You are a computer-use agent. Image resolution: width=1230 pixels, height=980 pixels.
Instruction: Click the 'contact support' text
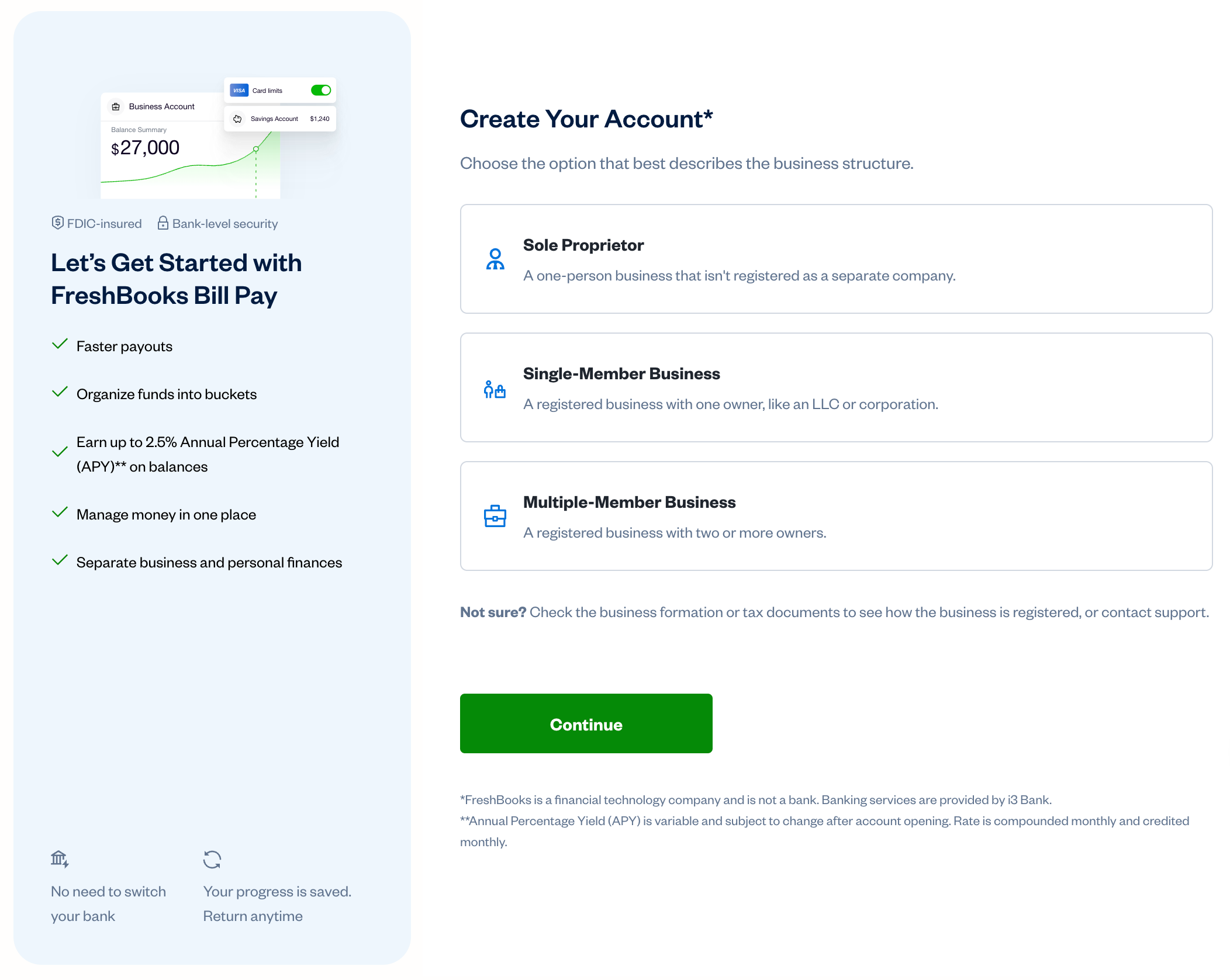[1155, 612]
